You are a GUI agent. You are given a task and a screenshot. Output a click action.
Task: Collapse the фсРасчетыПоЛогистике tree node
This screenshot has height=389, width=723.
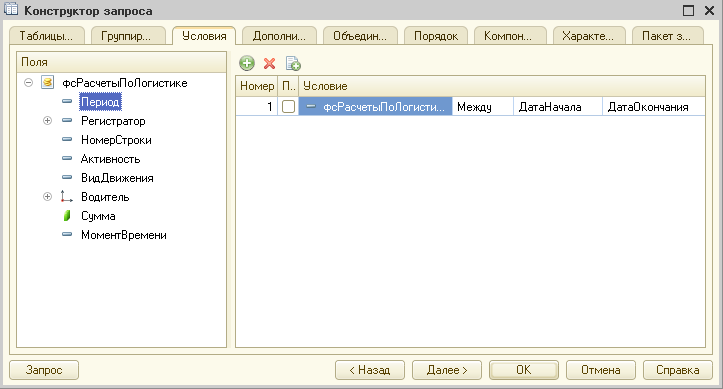(29, 83)
